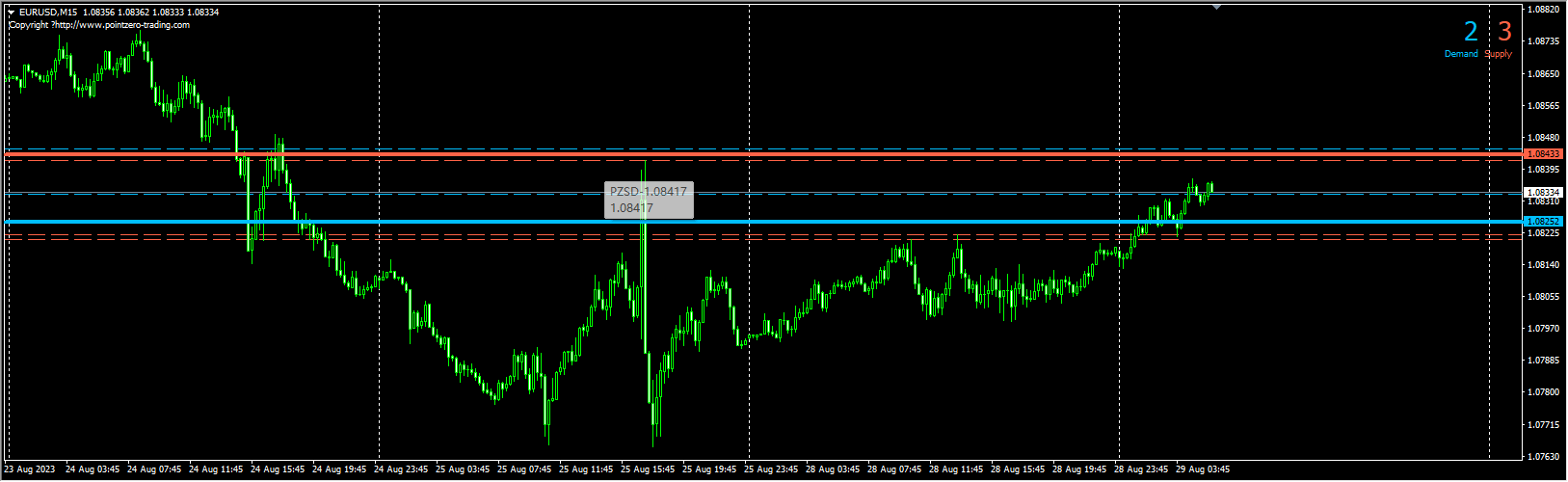This screenshot has width=1568, height=482.
Task: Click the 25 Aug 23:45 time label
Action: click(x=771, y=470)
